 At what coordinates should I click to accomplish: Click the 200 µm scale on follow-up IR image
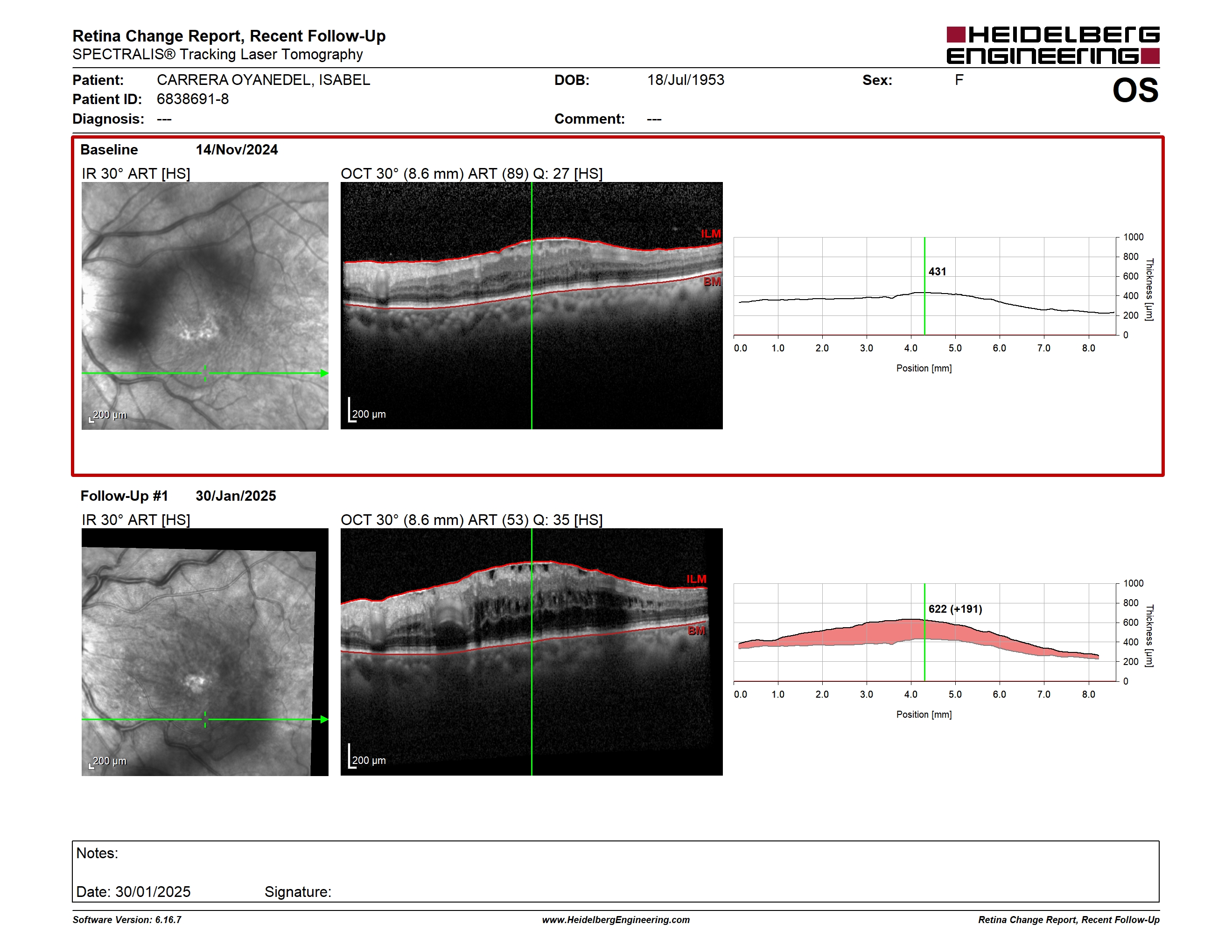108,762
